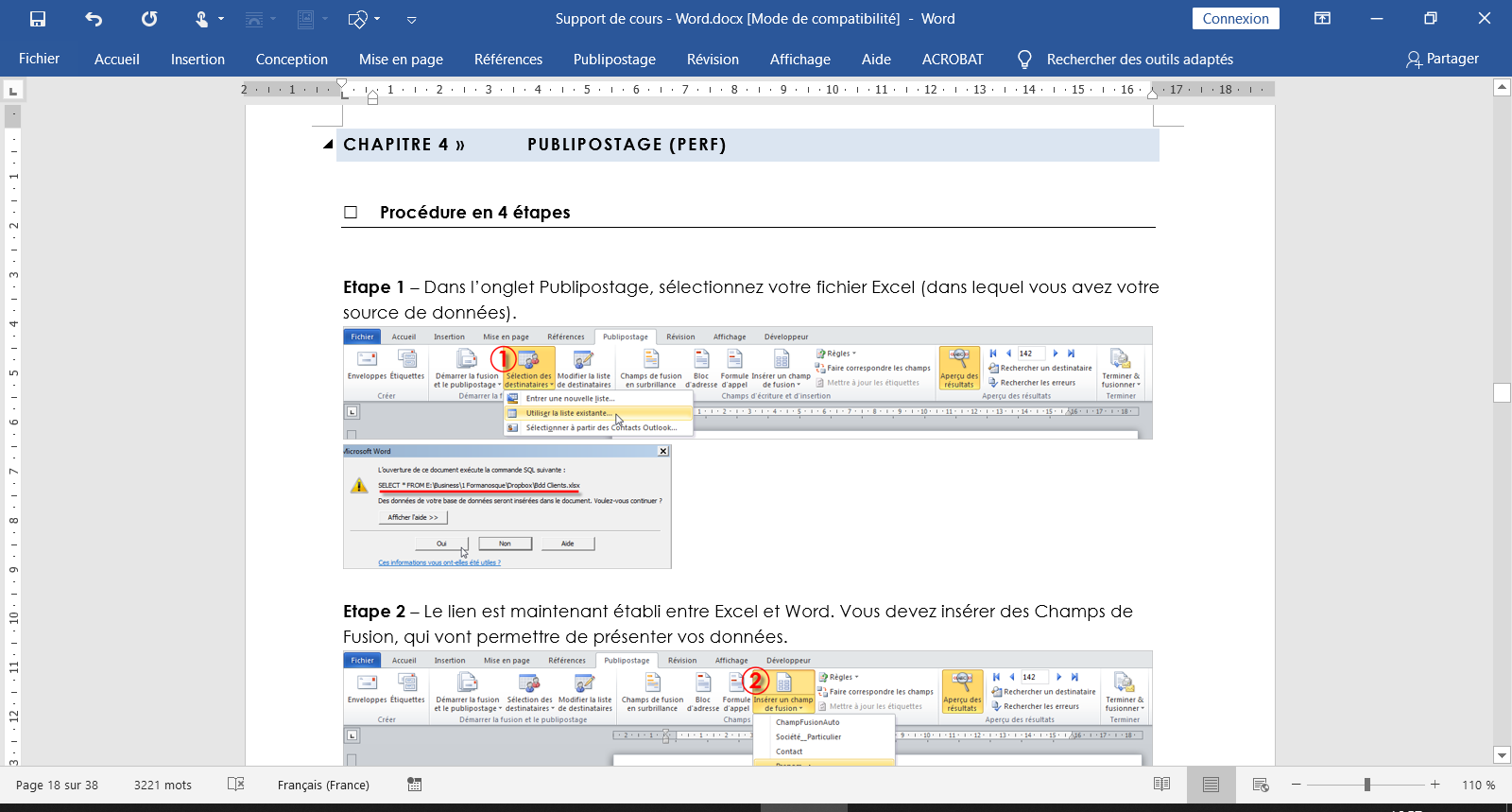This screenshot has height=812, width=1512.
Task: Open the proofing errors icon in status bar
Action: (x=236, y=785)
